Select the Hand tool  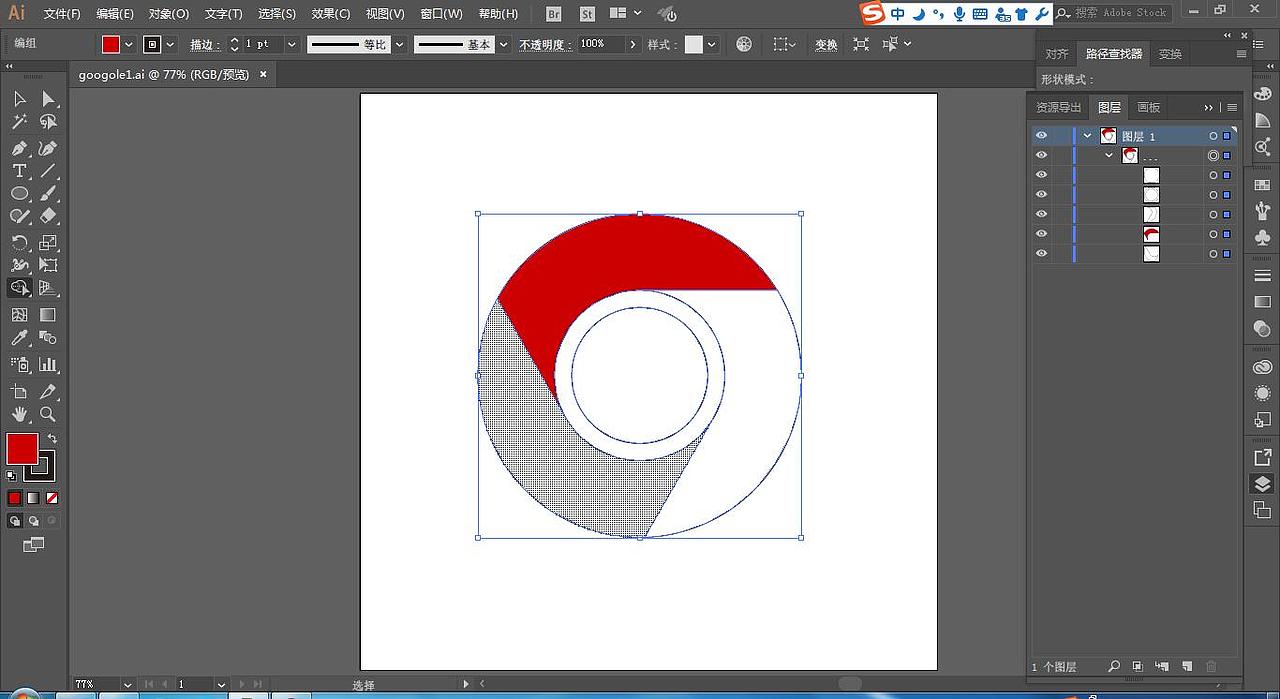pos(20,414)
